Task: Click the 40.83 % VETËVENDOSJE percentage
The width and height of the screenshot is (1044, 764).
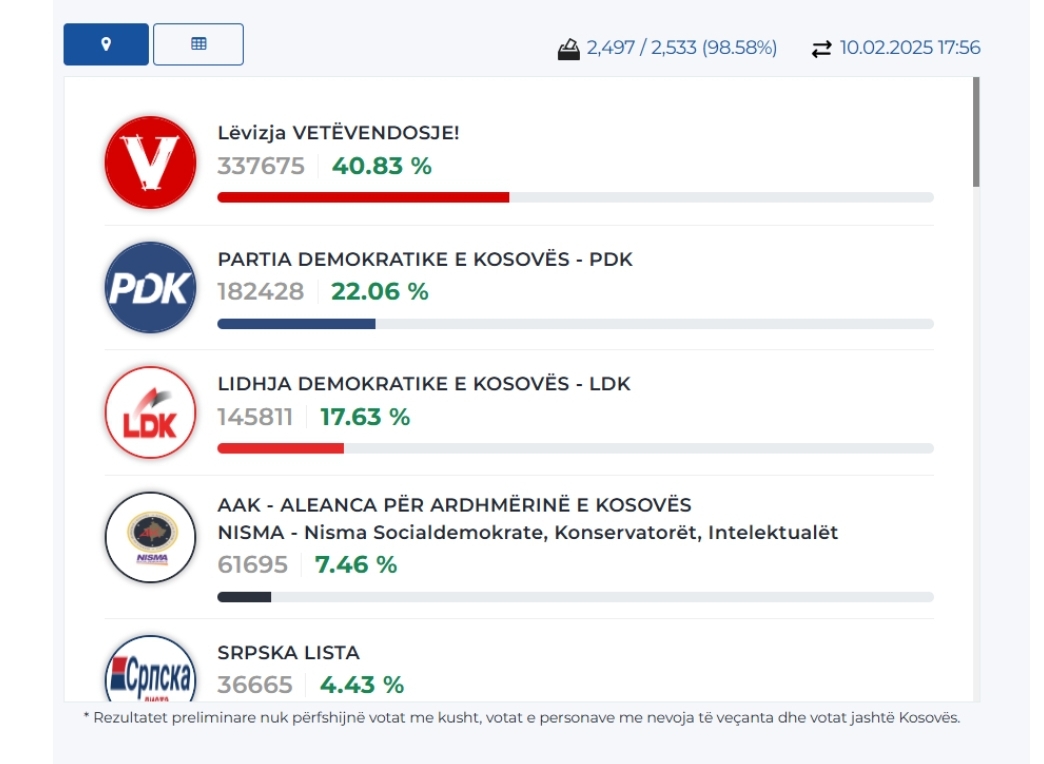Action: (x=382, y=166)
